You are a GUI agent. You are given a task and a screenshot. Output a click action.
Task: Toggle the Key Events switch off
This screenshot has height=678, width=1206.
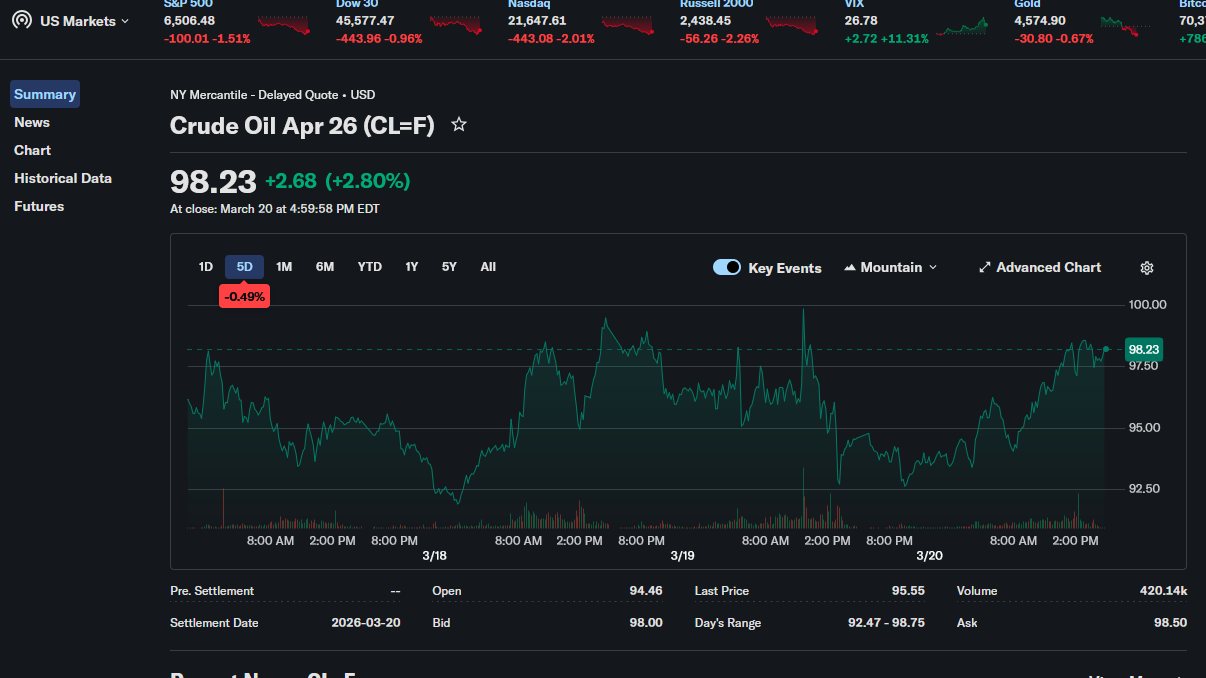coord(727,268)
